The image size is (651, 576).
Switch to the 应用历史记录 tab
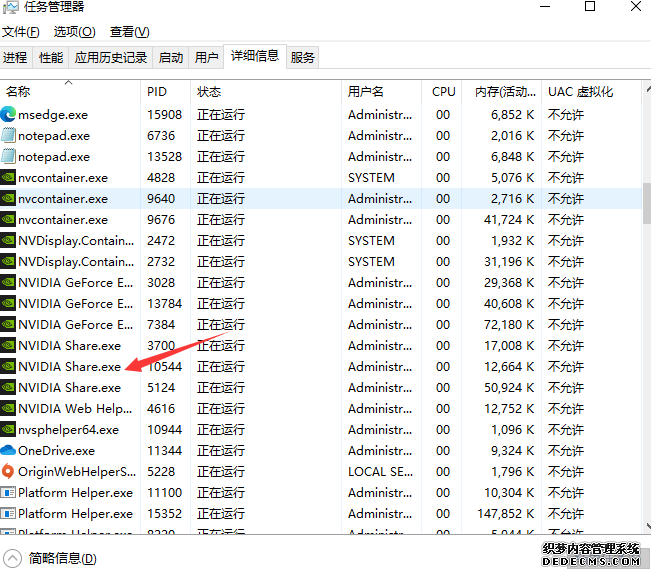point(110,57)
